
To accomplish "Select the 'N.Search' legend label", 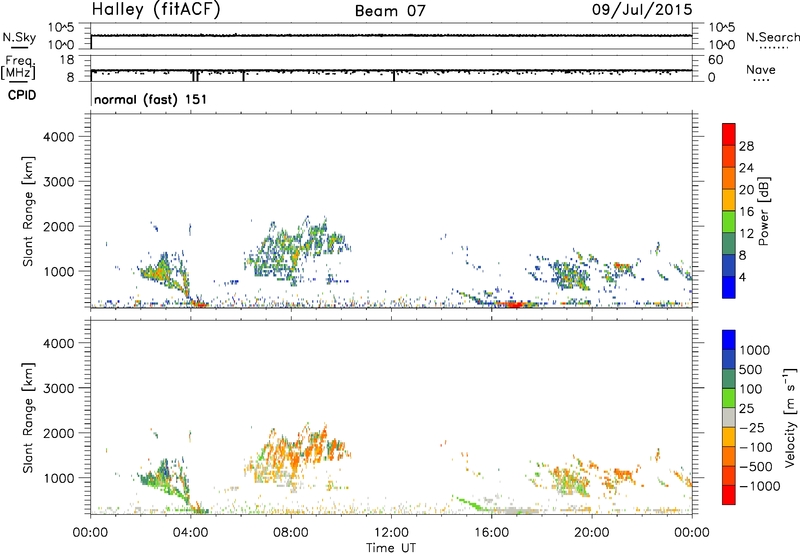I will (x=772, y=37).
